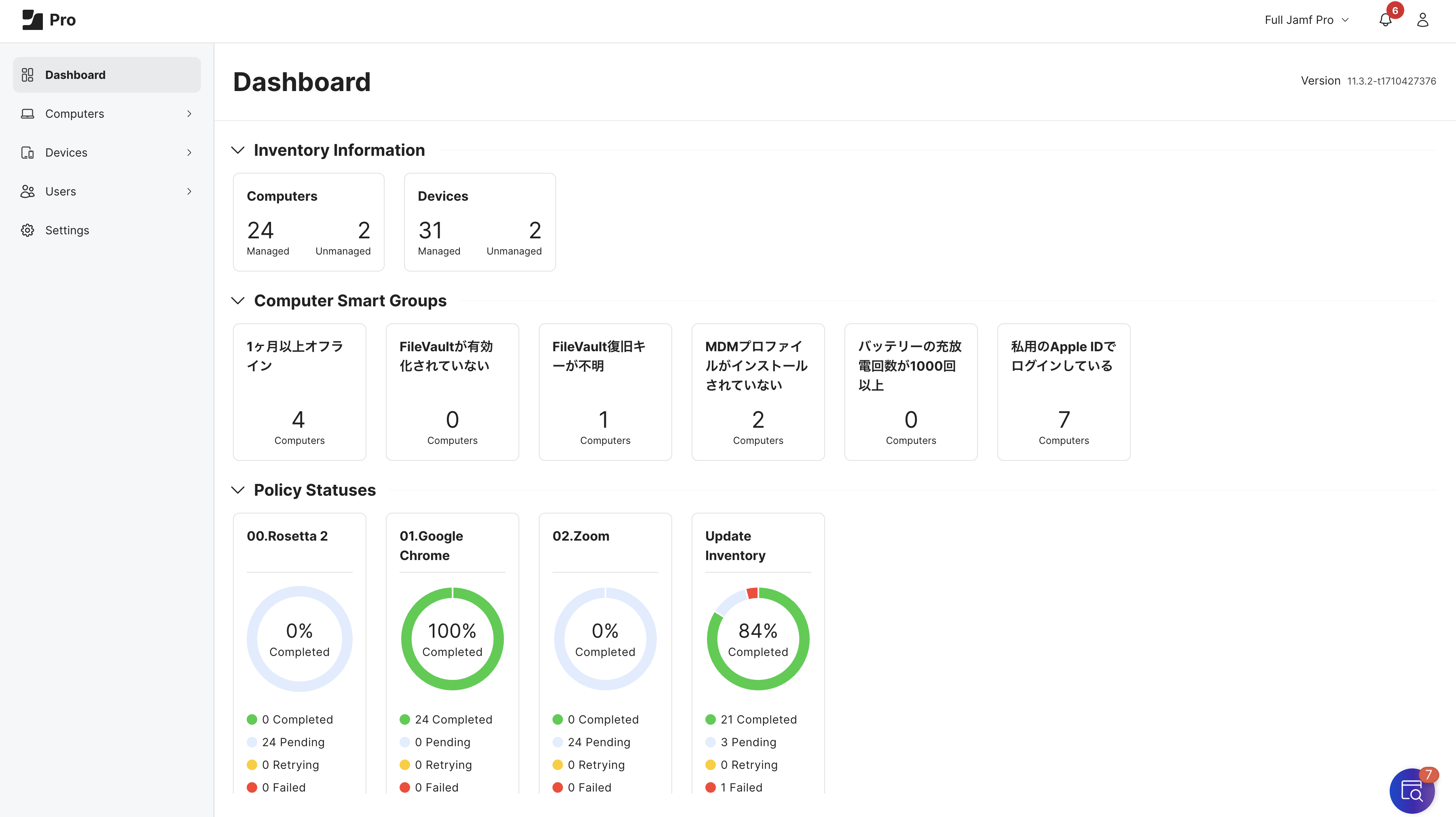Select Devices in the sidebar menu
The width and height of the screenshot is (1456, 817).
(x=66, y=153)
